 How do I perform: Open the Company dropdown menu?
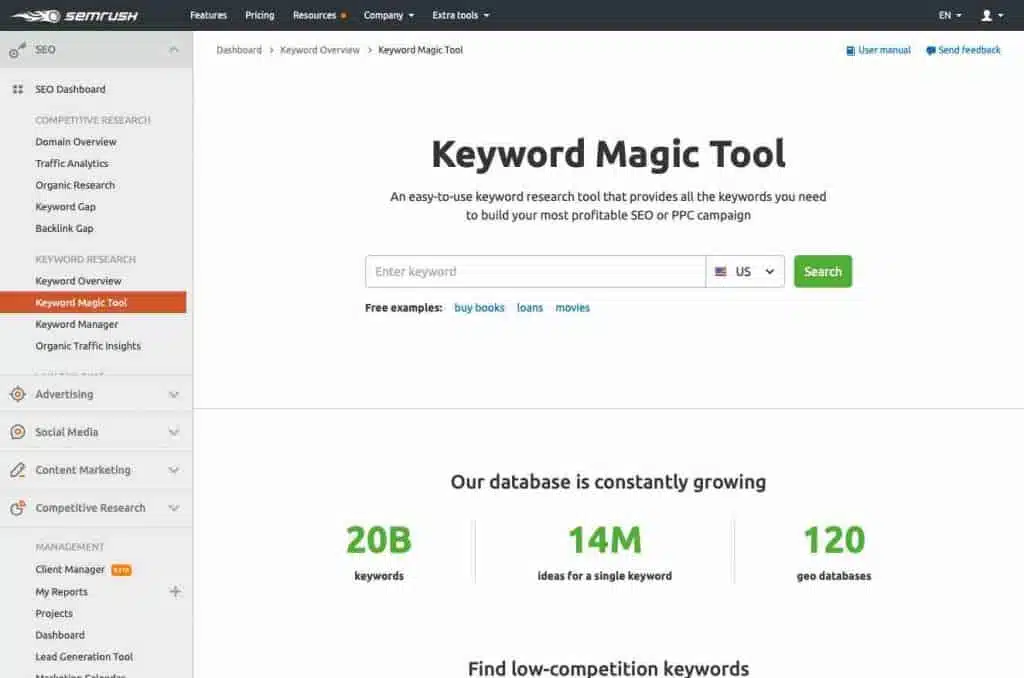point(389,15)
